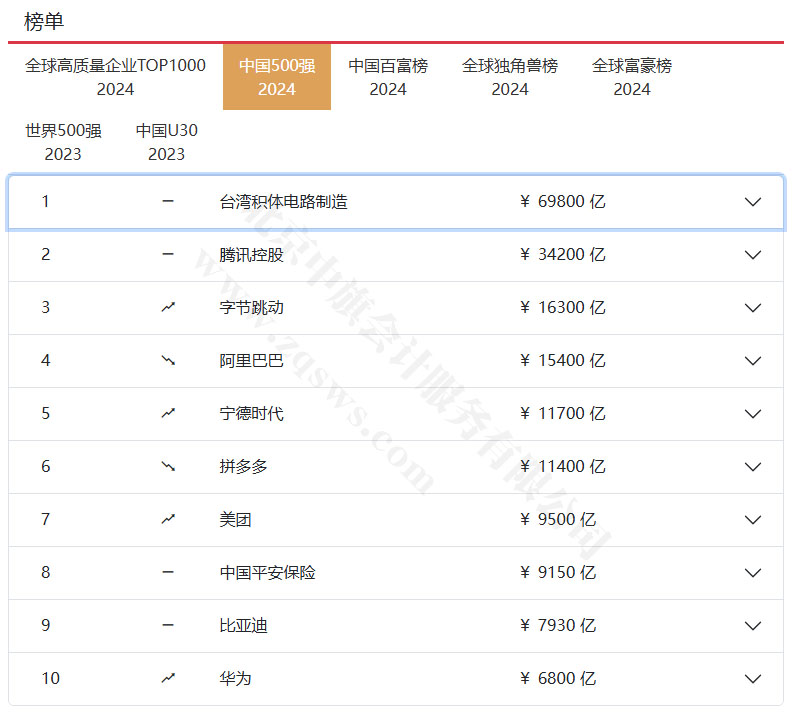The height and width of the screenshot is (716, 794).
Task: Open 全球高质量企业TOP1000 2024 tab
Action: [115, 77]
